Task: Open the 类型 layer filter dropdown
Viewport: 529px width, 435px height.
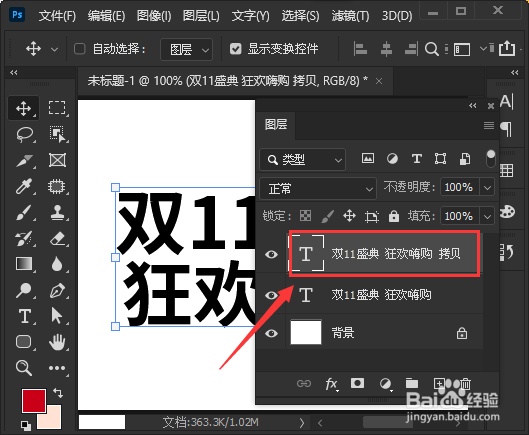Action: [303, 159]
